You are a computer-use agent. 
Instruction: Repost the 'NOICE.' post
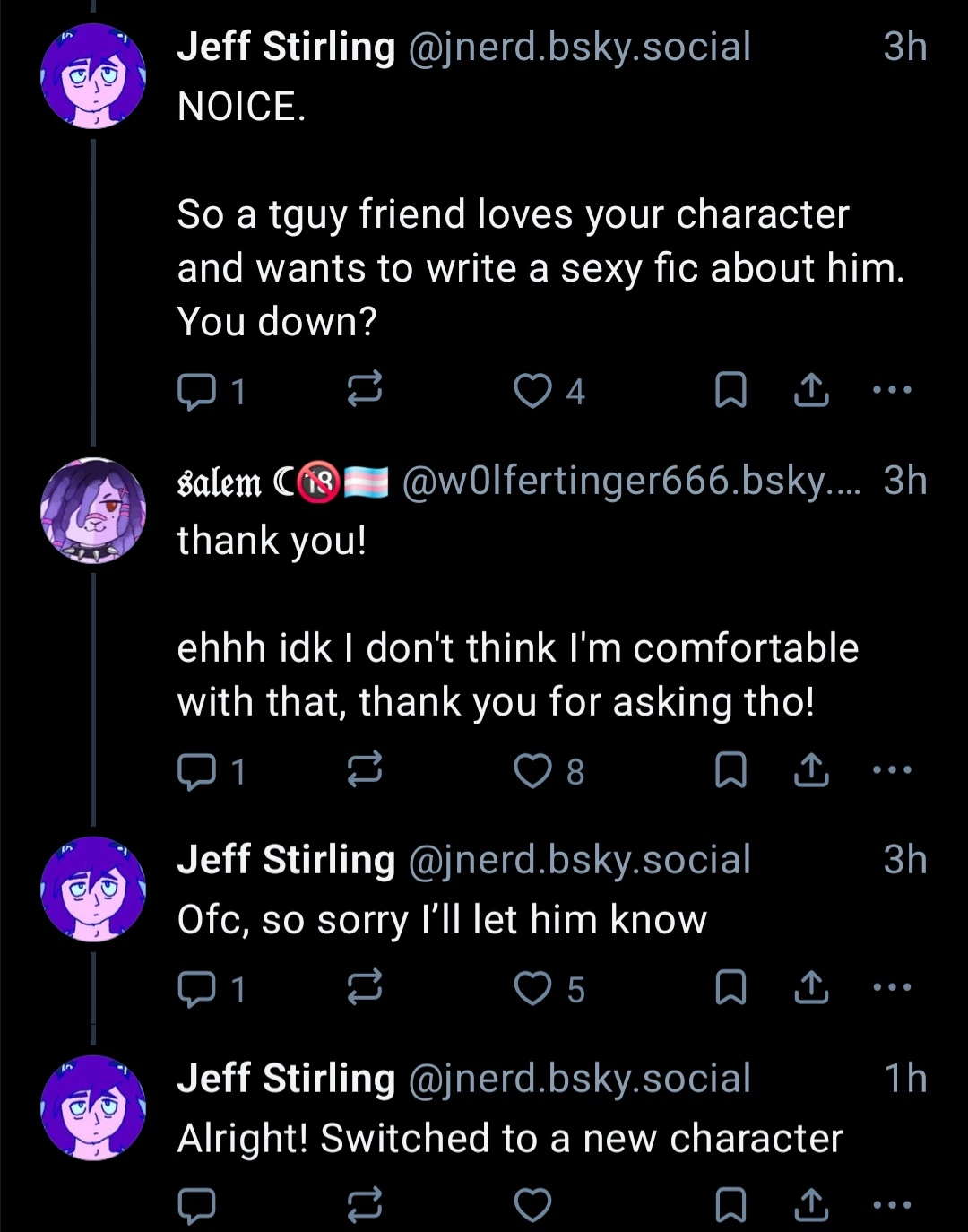[x=365, y=391]
